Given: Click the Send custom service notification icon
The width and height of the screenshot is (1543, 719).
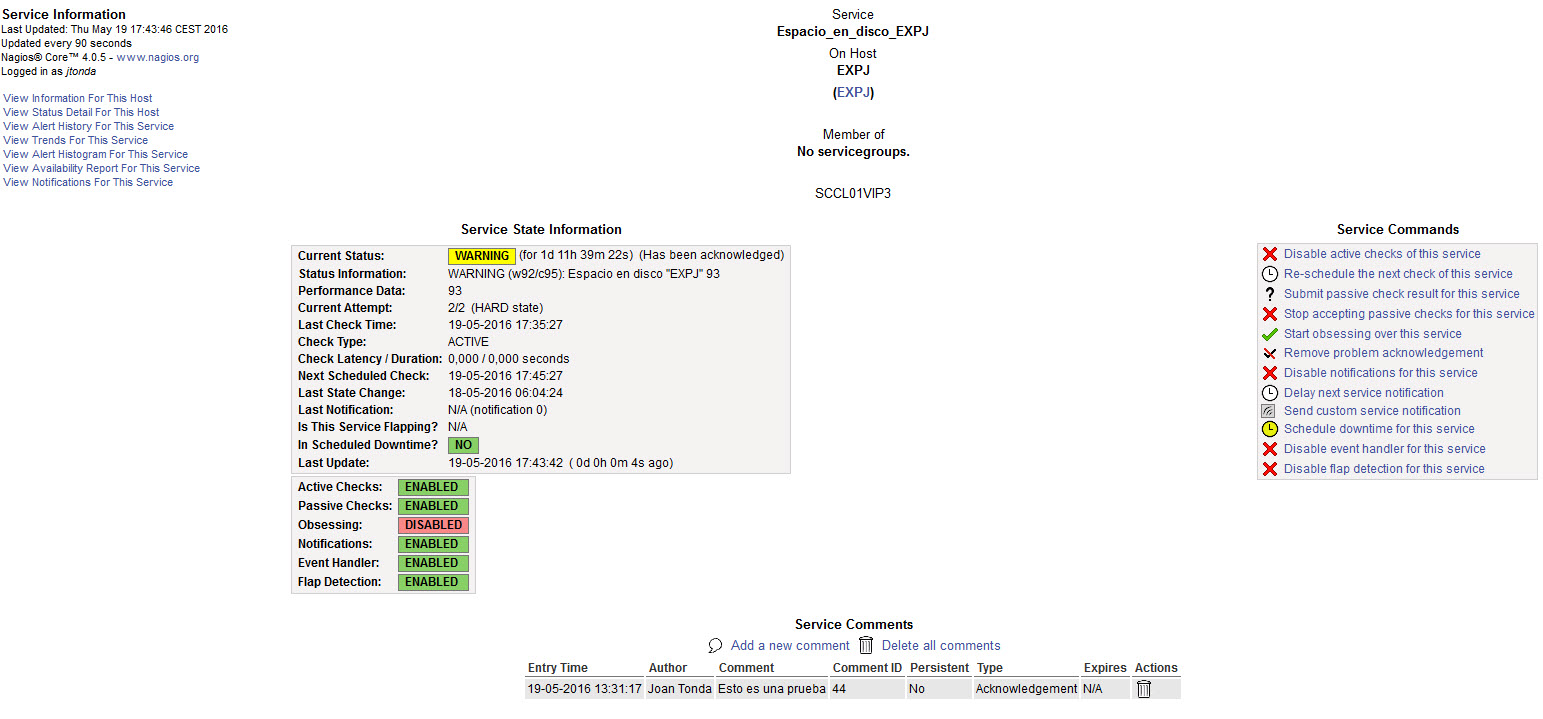Looking at the screenshot, I should 1269,411.
